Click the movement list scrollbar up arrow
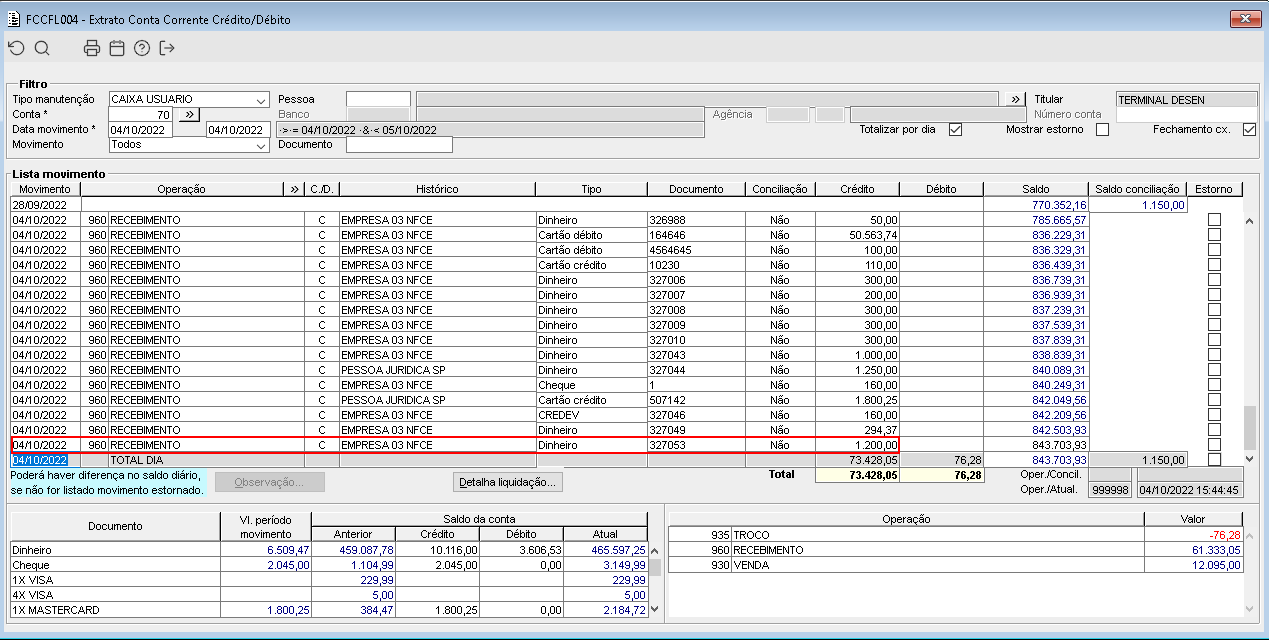Screen dimensions: 1269x640 click(x=1249, y=220)
